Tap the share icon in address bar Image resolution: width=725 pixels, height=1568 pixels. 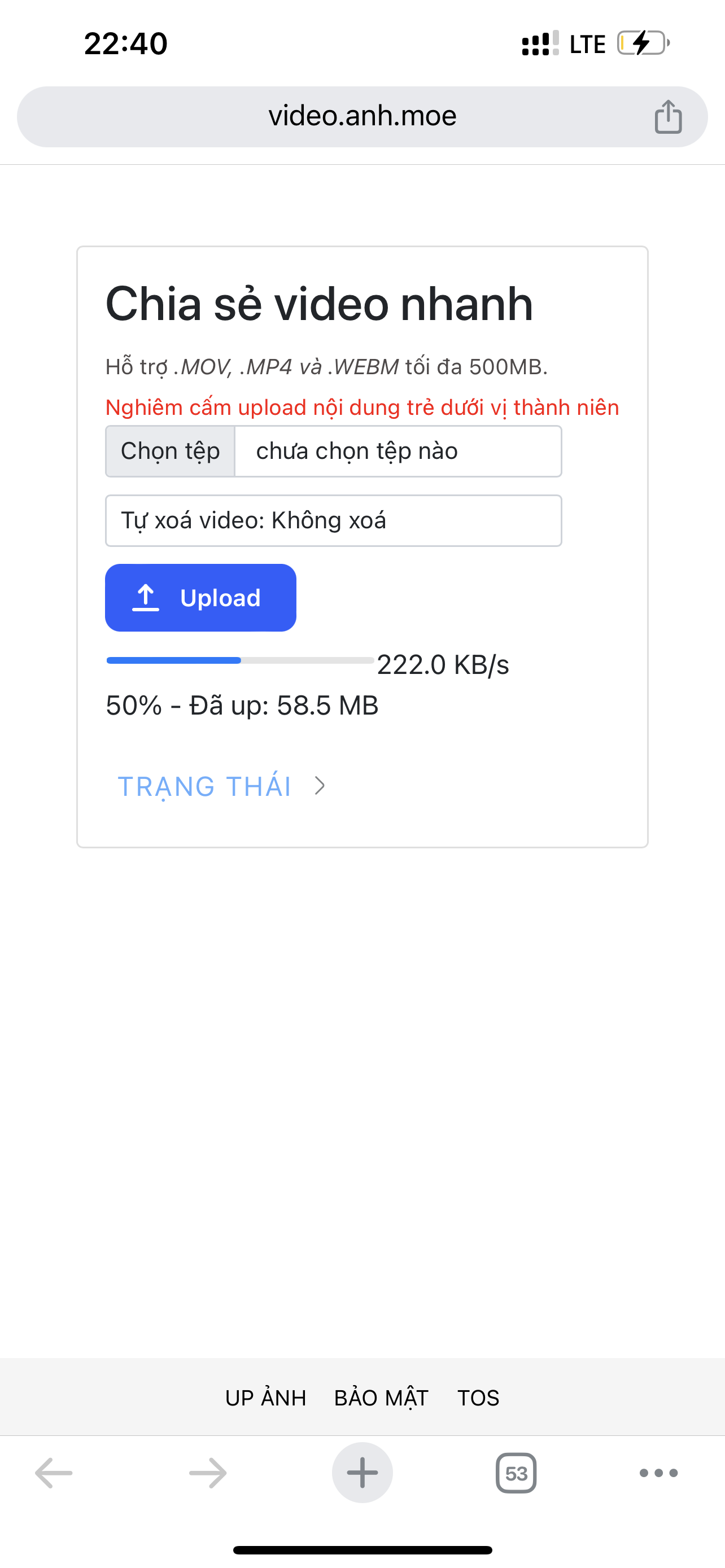(x=668, y=116)
